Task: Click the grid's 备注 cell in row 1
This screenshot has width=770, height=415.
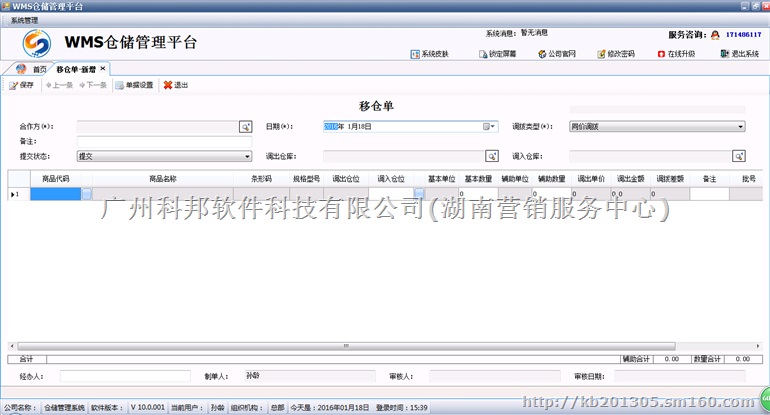Action: click(709, 194)
